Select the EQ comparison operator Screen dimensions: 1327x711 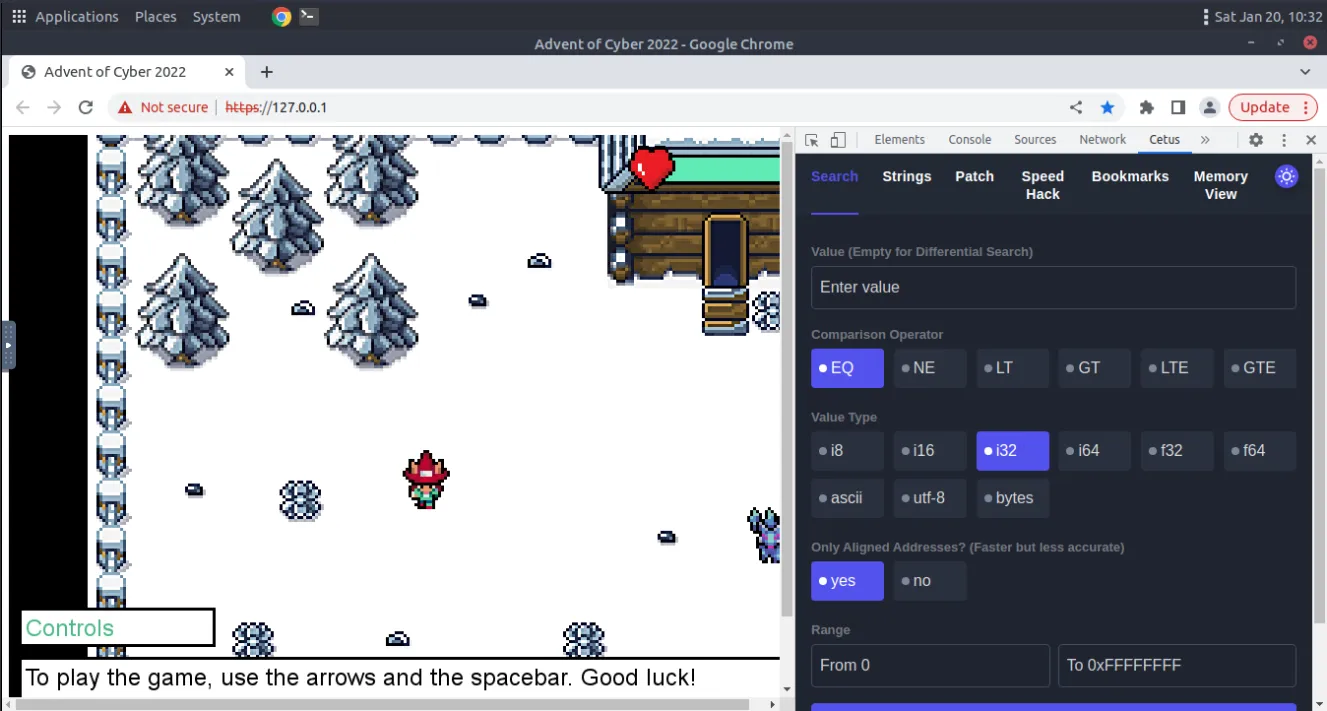tap(847, 368)
